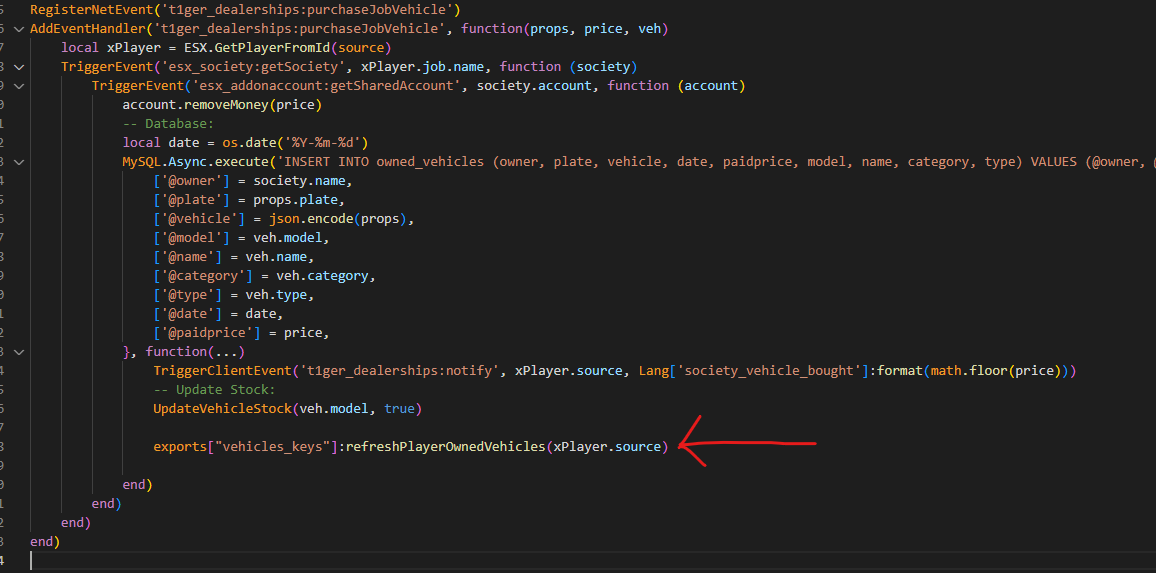The height and width of the screenshot is (573, 1156).
Task: Collapse the MySQL.Async.execute block fold arrow
Action: [17, 162]
